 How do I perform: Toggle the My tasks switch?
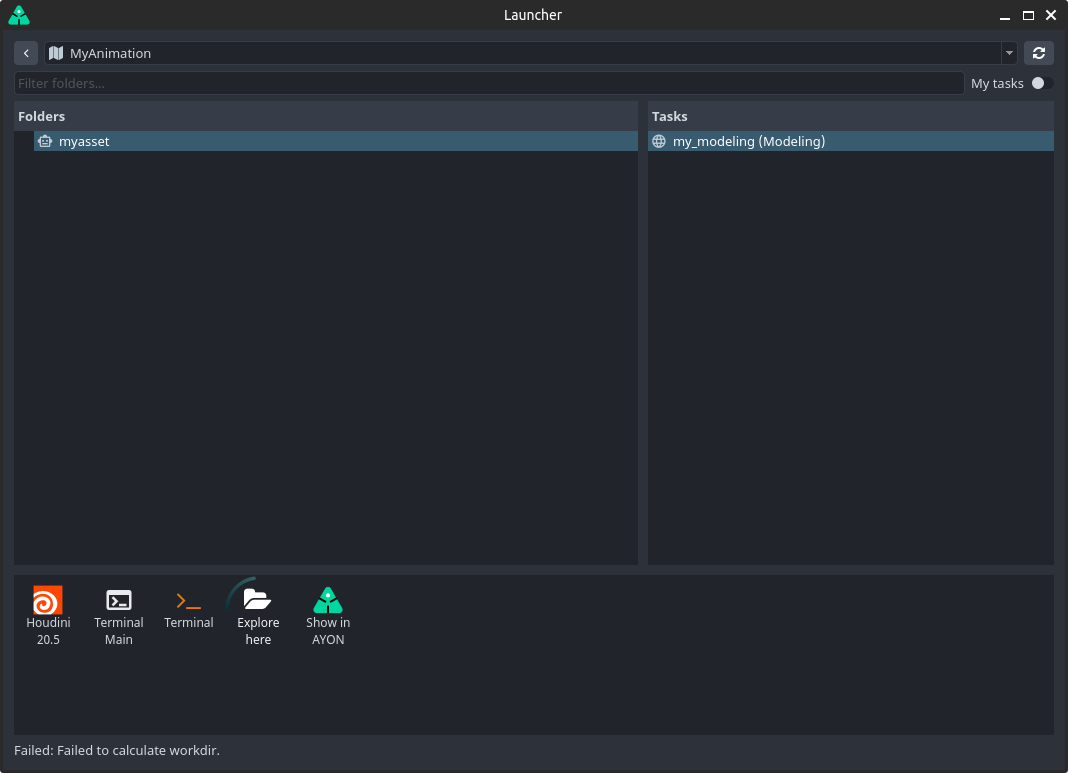tap(1041, 83)
